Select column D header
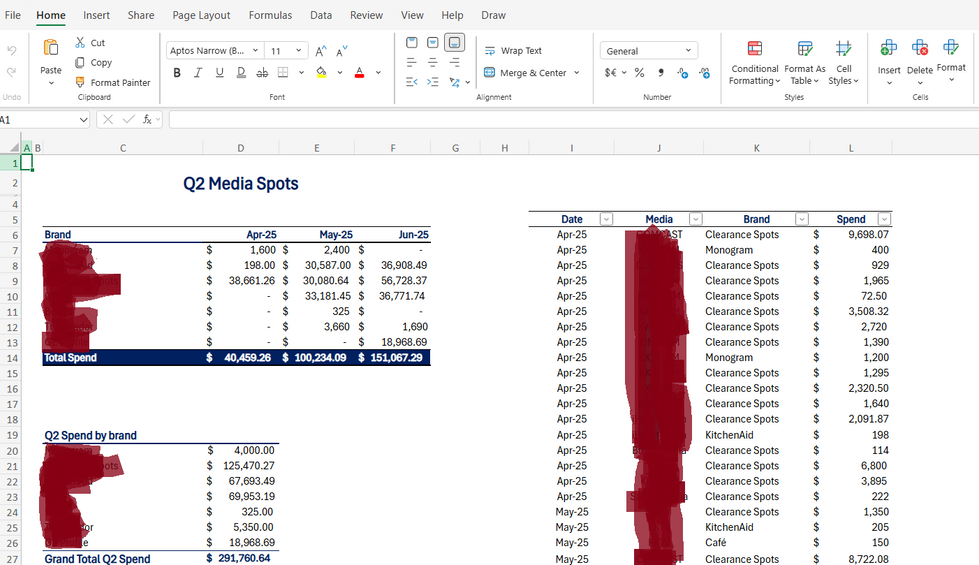 point(240,148)
